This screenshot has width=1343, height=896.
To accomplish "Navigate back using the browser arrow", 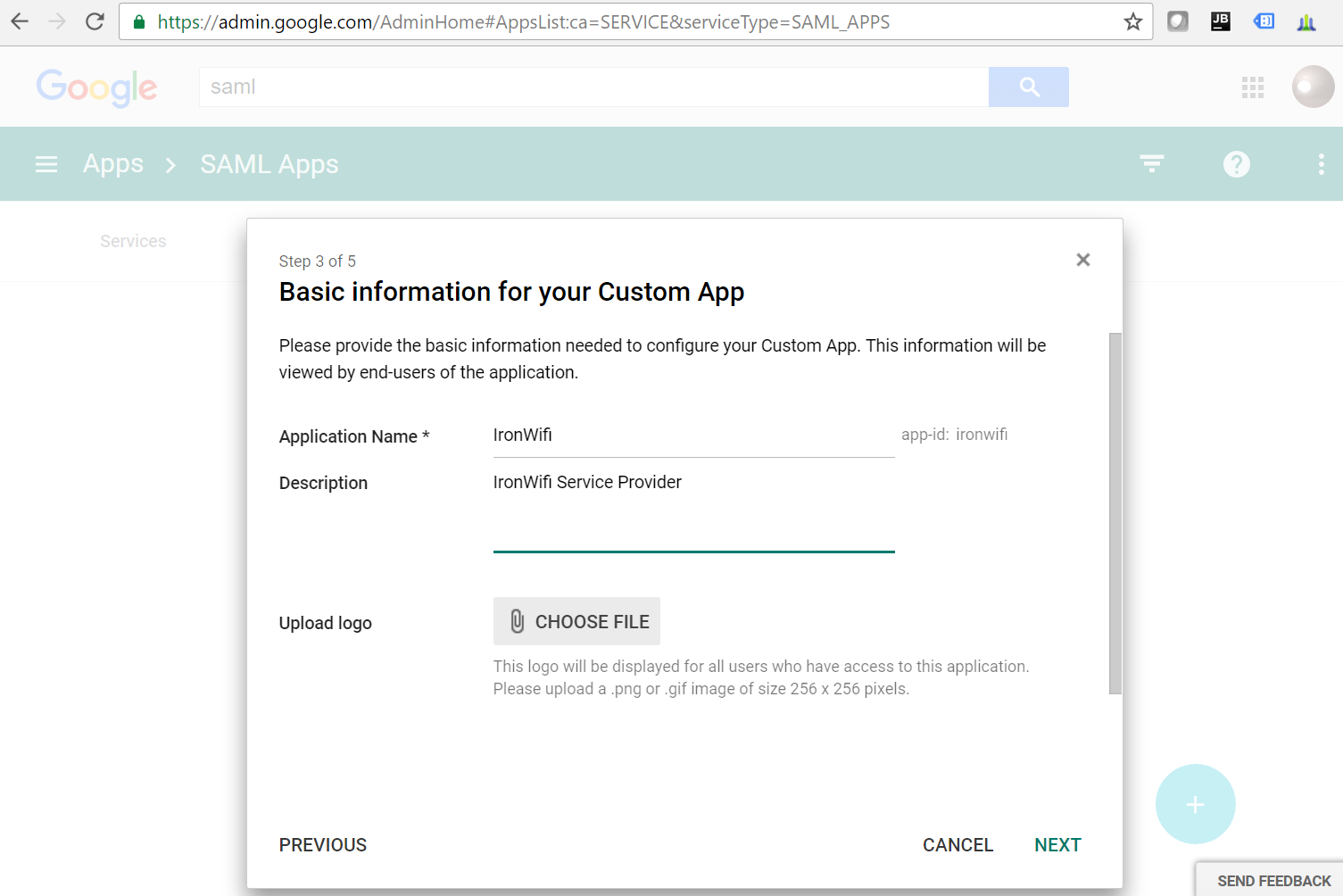I will click(19, 21).
